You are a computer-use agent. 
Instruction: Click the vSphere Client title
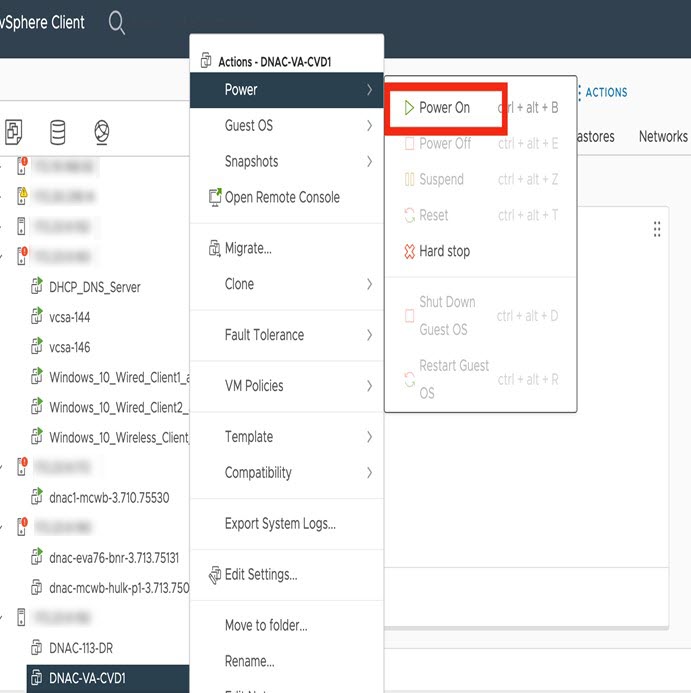42,22
